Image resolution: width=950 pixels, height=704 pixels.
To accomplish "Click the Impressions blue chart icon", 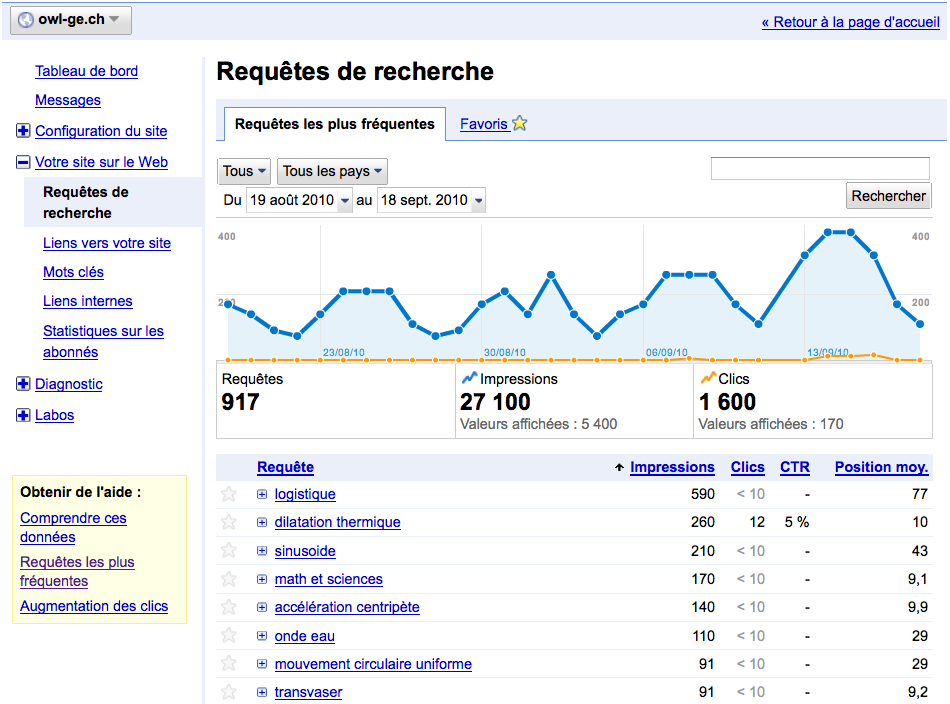I will click(469, 379).
